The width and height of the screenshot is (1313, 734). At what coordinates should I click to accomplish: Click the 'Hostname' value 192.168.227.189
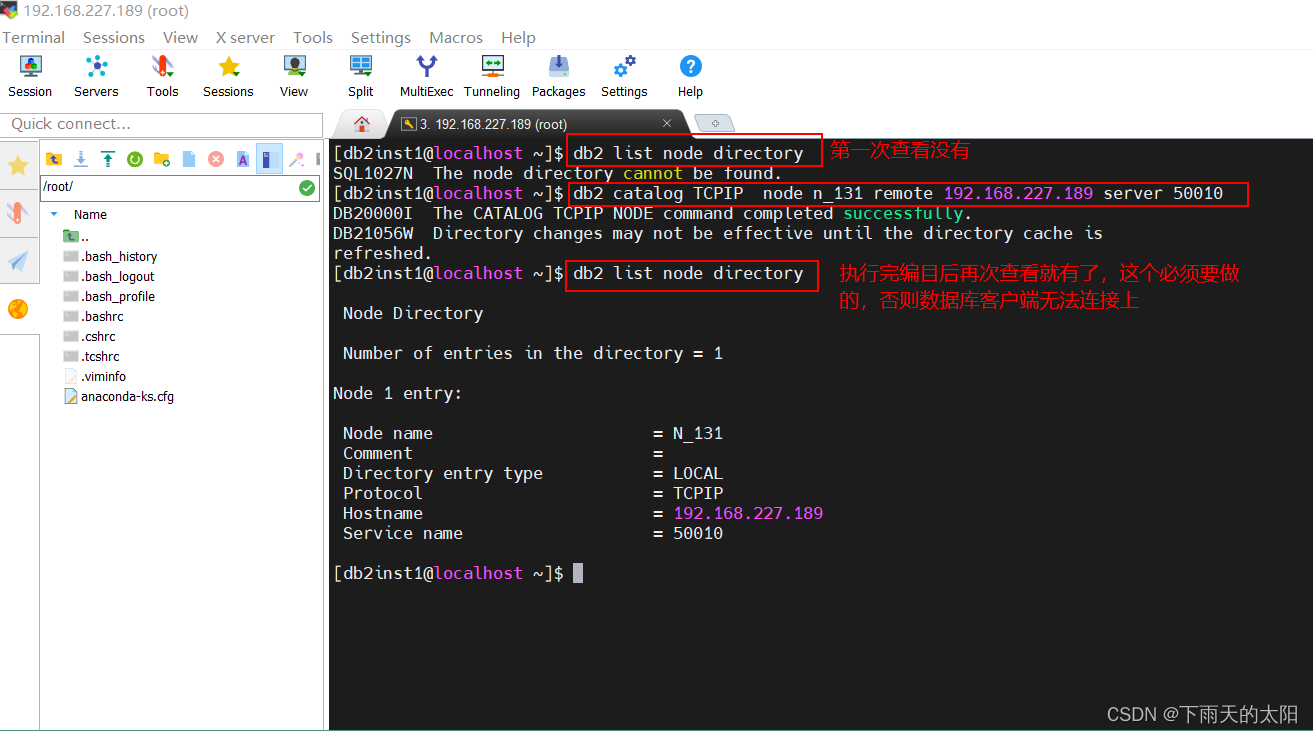(748, 513)
